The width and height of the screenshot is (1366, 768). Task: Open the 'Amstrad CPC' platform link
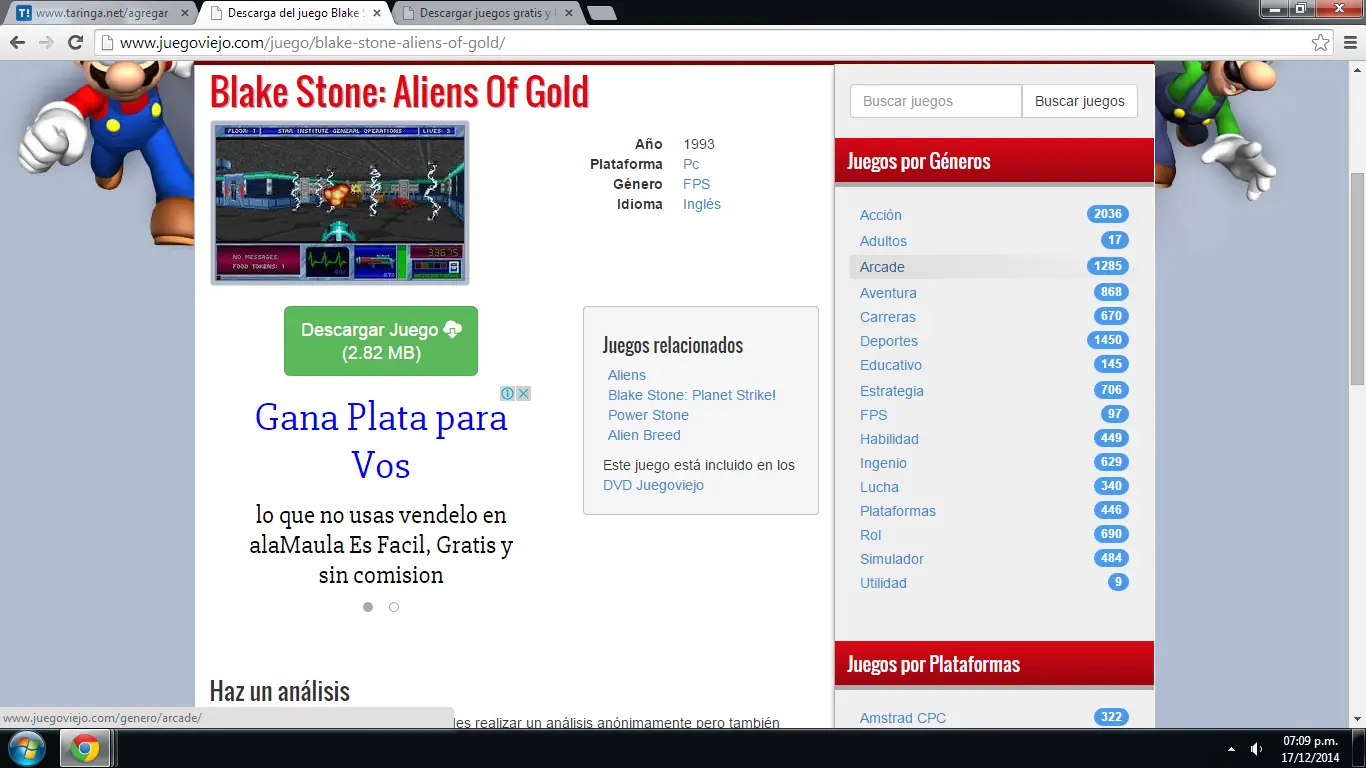click(903, 718)
